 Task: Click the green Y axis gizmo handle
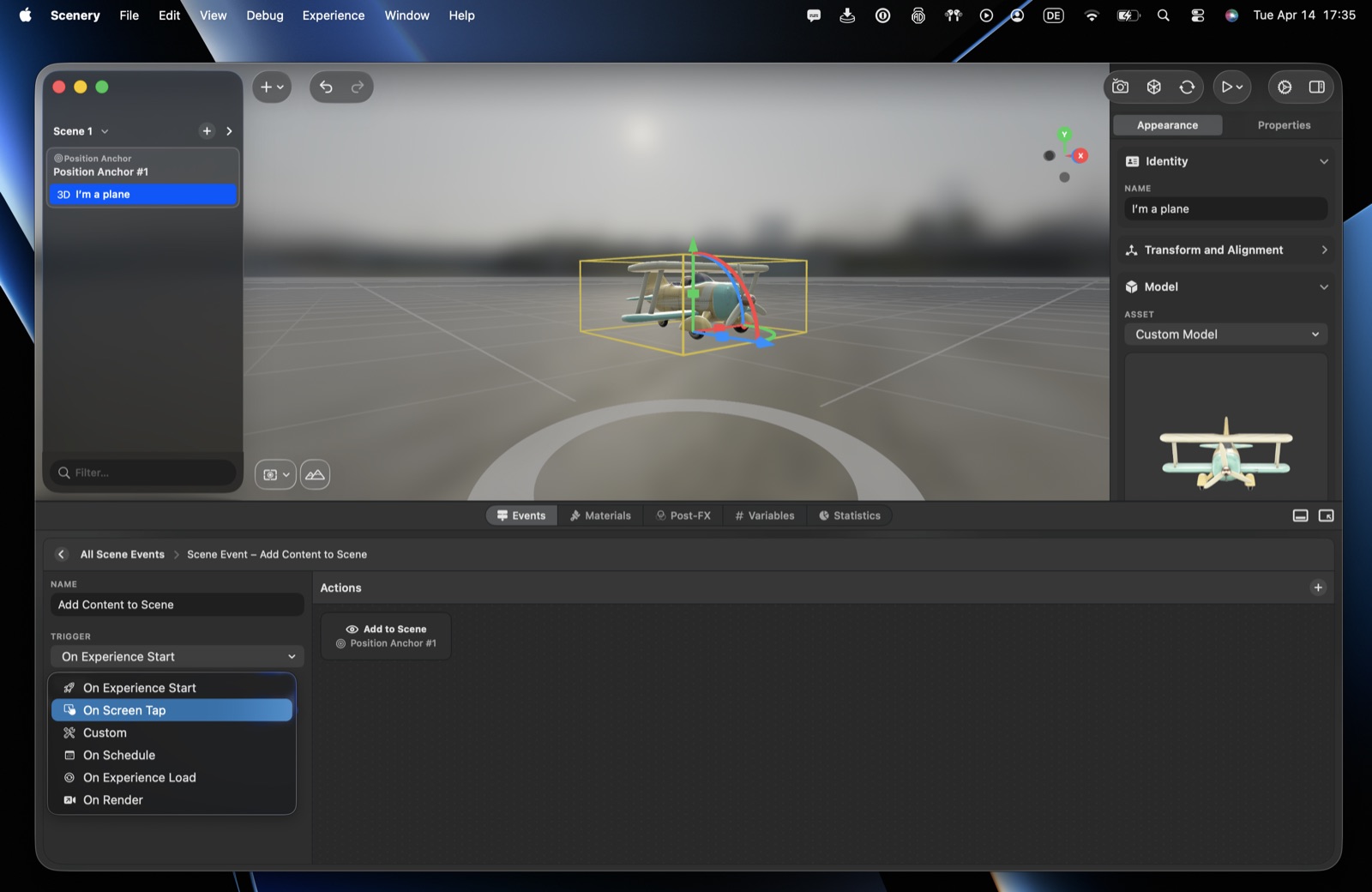(1064, 135)
